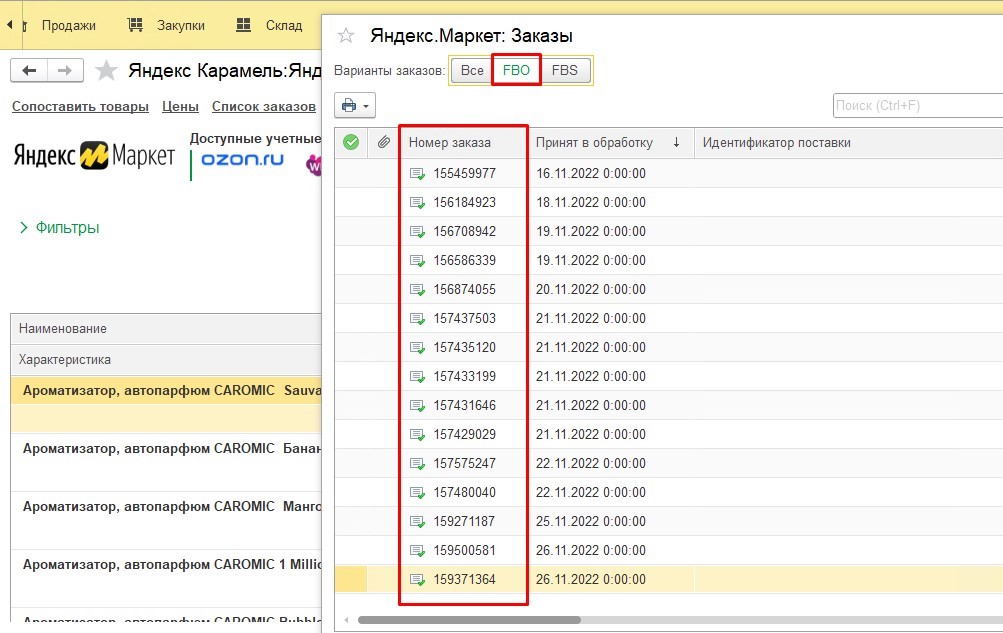1003x633 pixels.
Task: Click the ozon.ru account logo
Action: click(242, 159)
